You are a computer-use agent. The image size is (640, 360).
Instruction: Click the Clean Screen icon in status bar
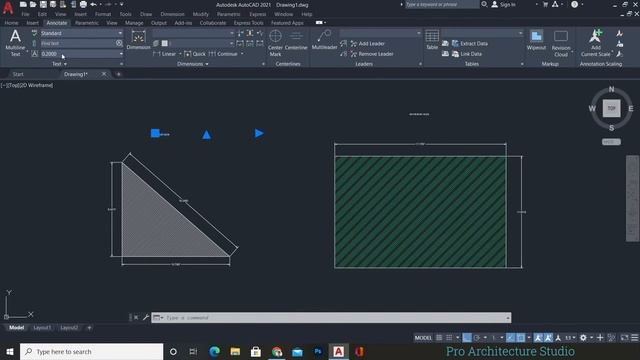pos(624,338)
